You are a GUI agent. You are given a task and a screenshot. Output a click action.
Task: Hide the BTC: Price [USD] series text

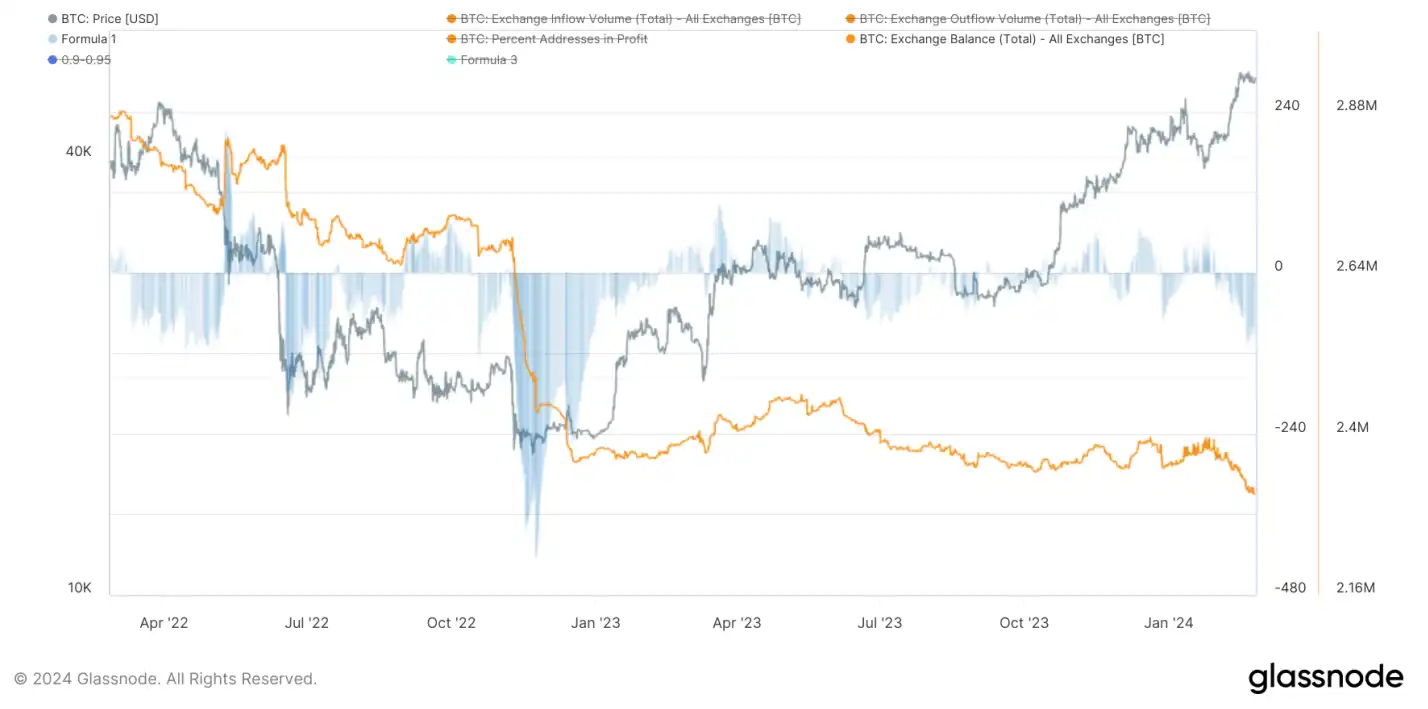pyautogui.click(x=110, y=19)
